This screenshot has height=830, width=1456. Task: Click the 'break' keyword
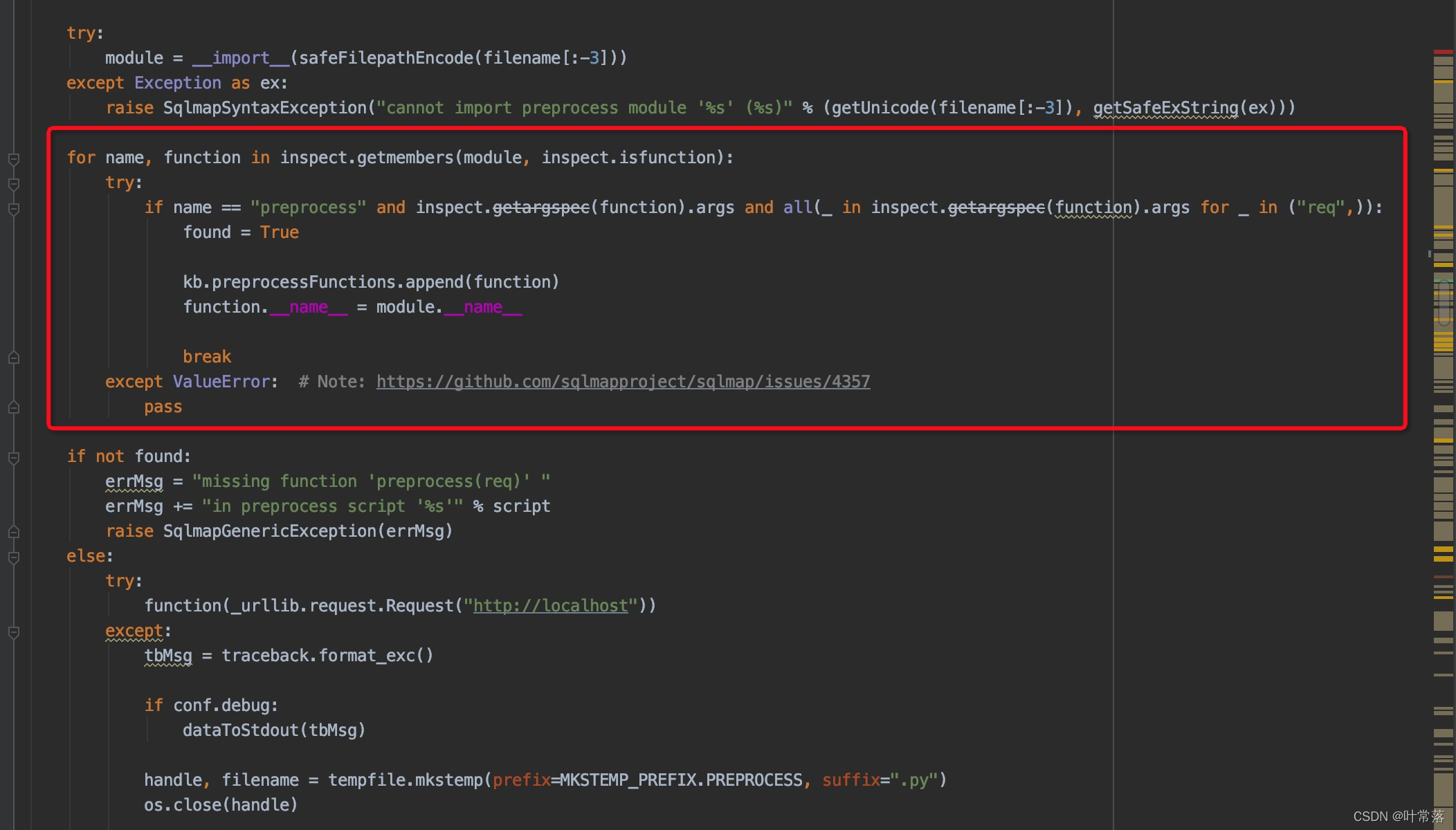(x=207, y=357)
